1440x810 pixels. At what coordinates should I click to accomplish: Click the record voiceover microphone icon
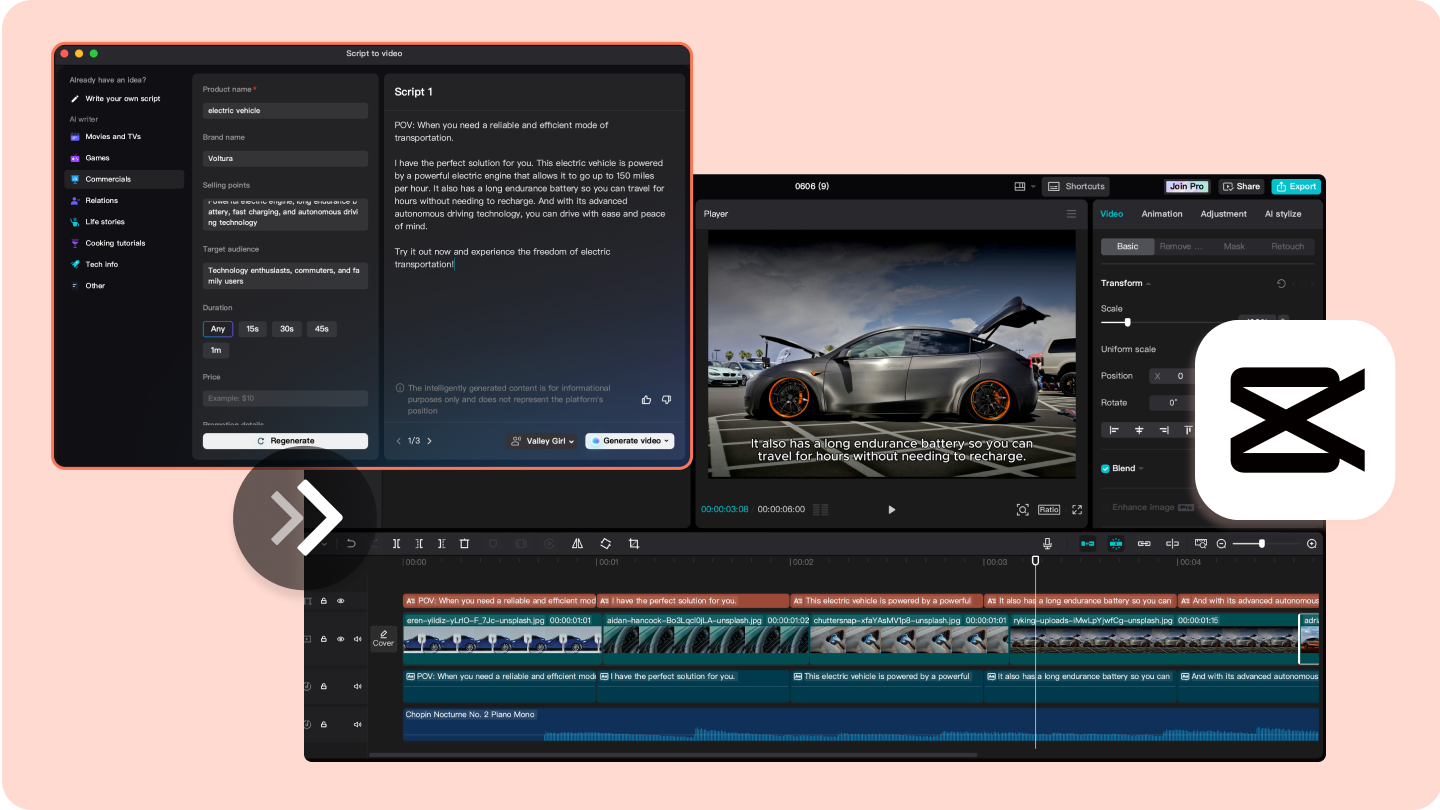click(x=1047, y=544)
